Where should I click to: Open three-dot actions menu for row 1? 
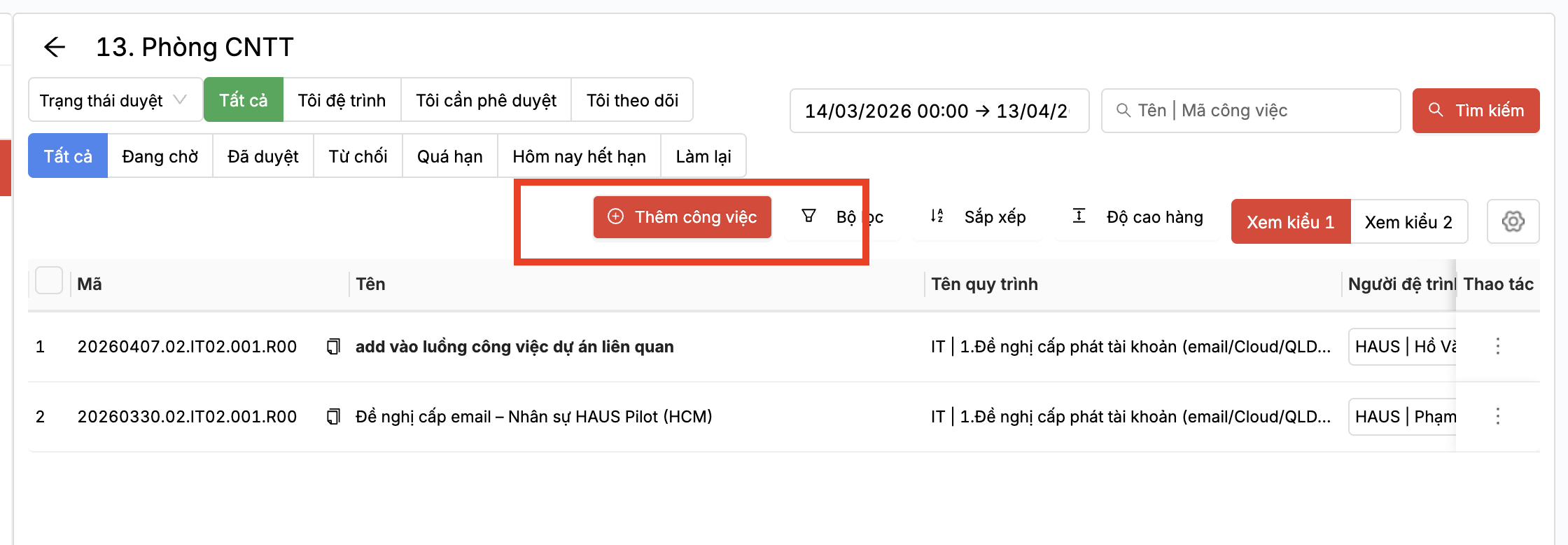(x=1497, y=346)
